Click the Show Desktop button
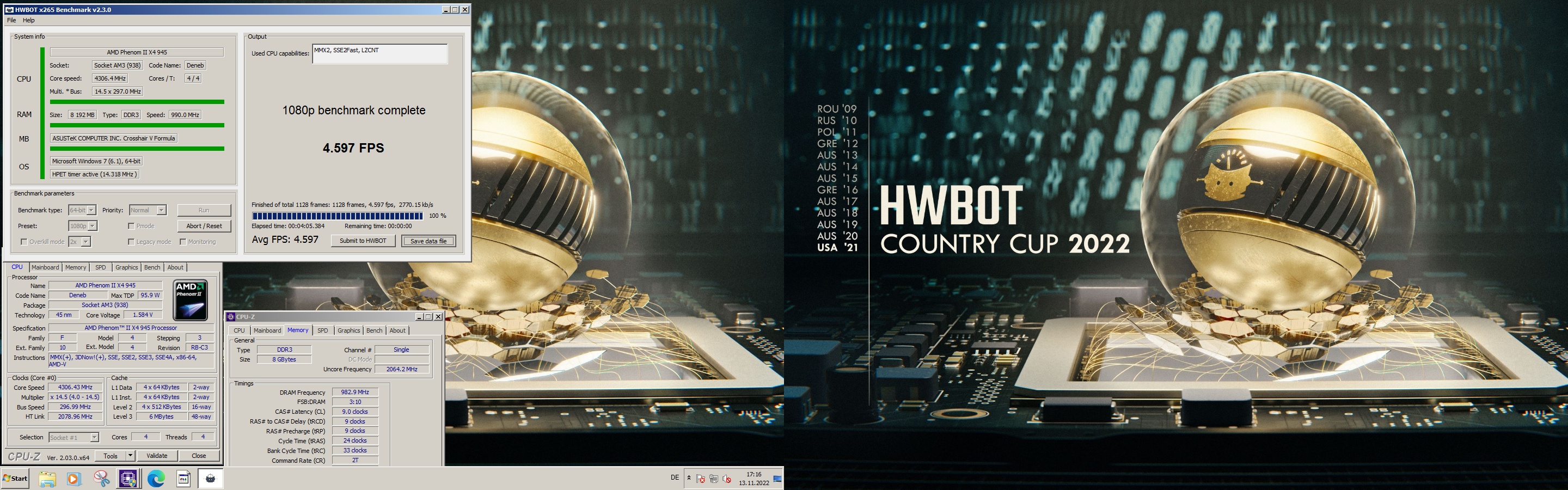Image resolution: width=1568 pixels, height=490 pixels. coord(778,479)
